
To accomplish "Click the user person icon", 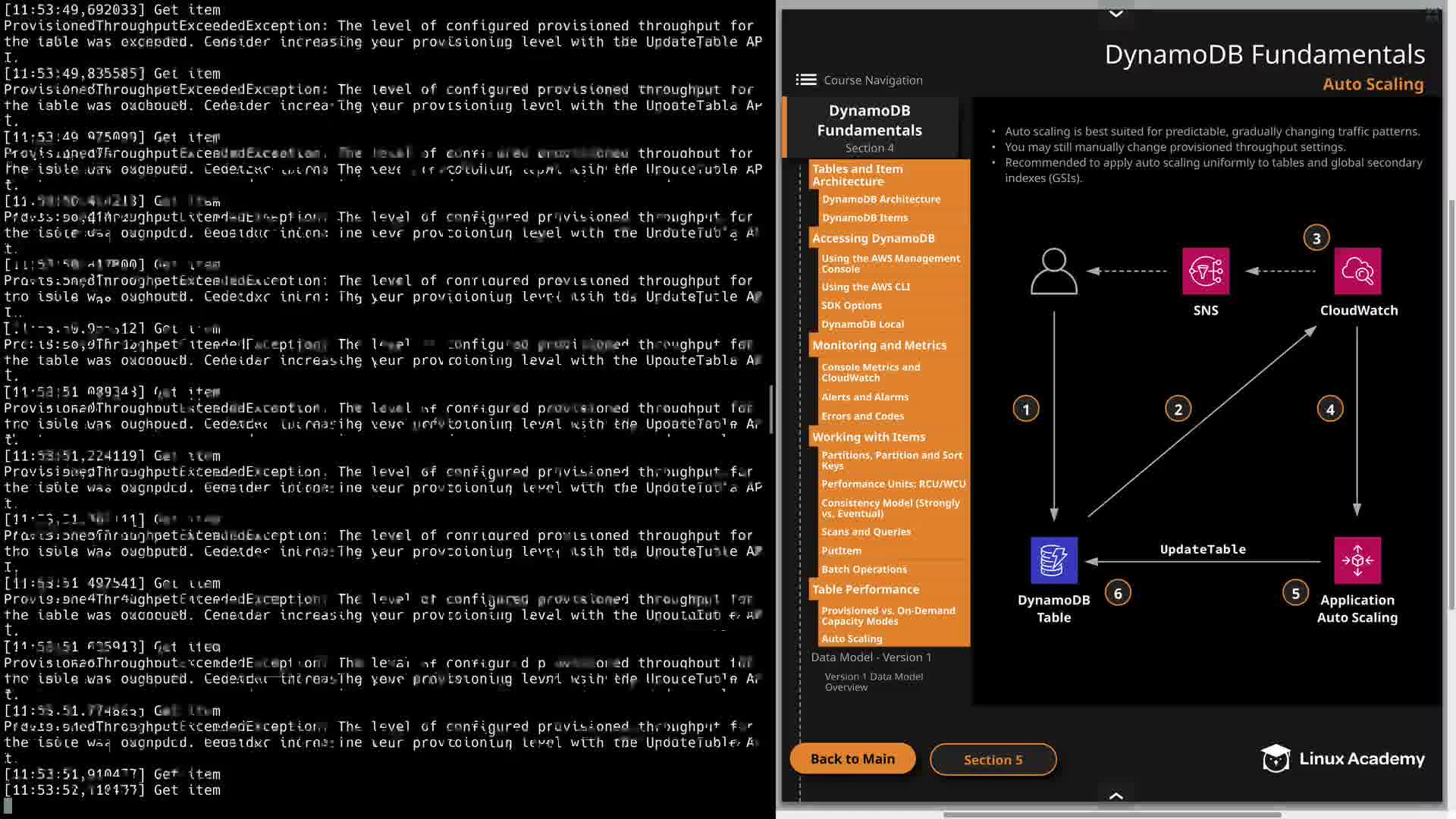I will pyautogui.click(x=1053, y=271).
